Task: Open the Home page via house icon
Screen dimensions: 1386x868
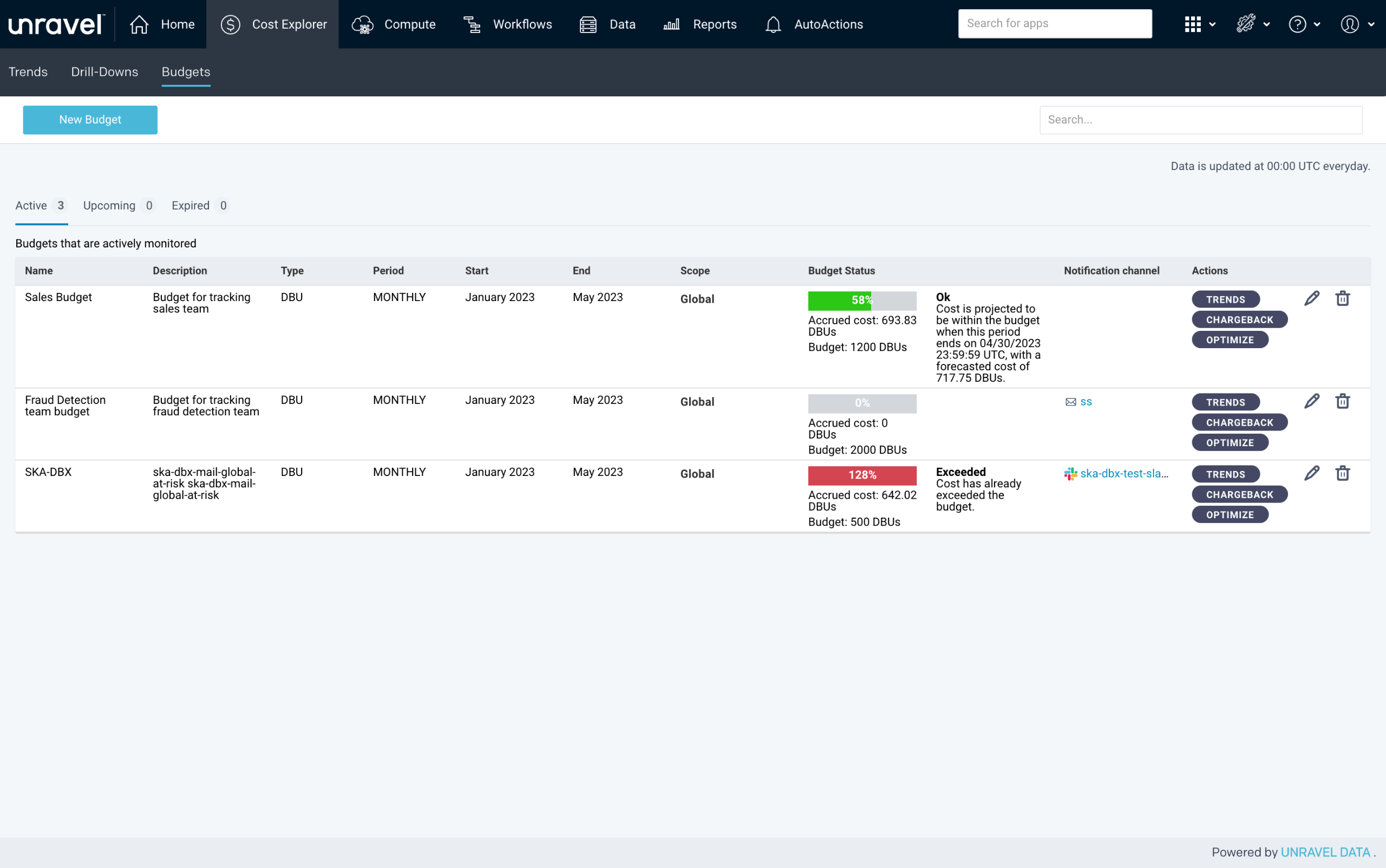Action: pos(140,24)
